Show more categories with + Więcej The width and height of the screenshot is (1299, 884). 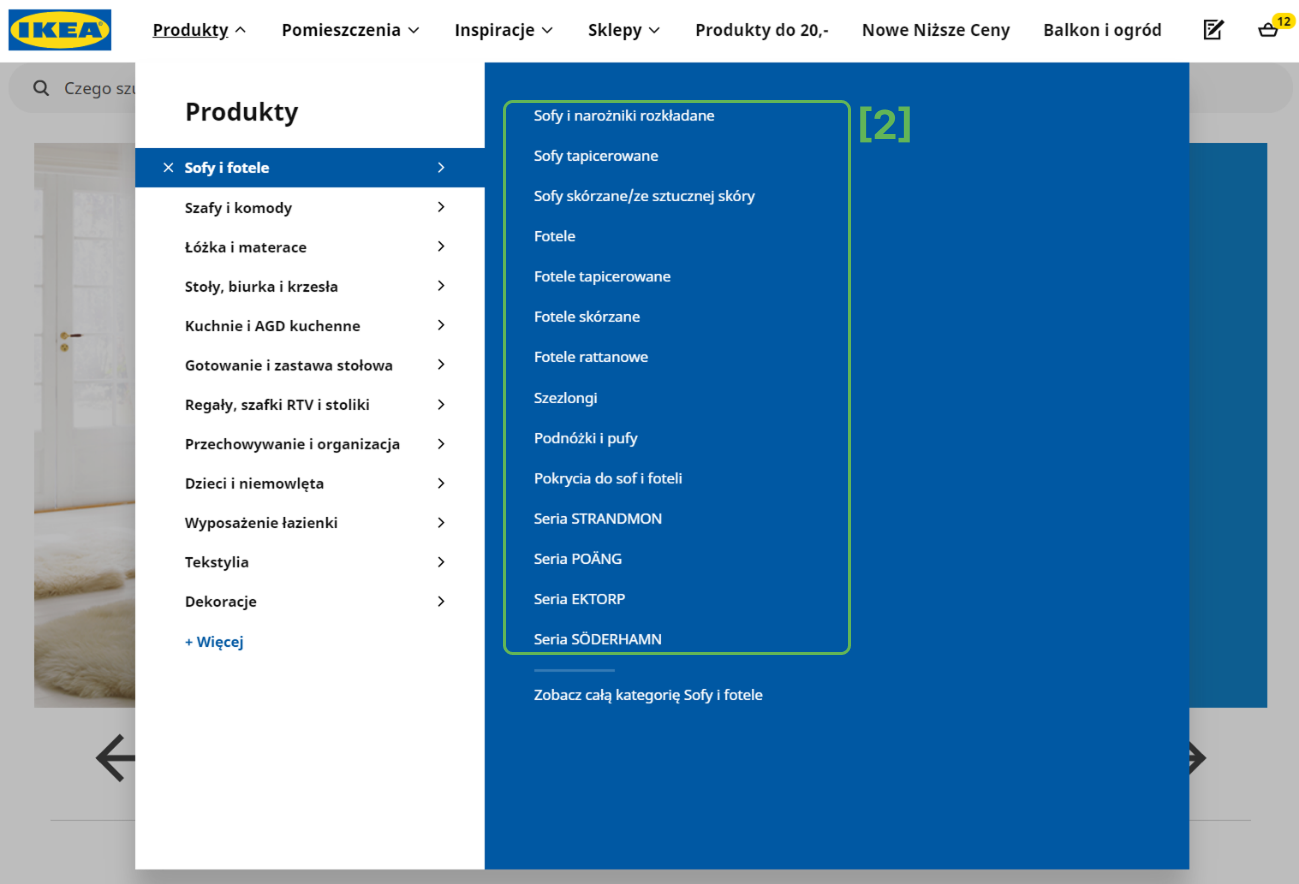coord(214,642)
